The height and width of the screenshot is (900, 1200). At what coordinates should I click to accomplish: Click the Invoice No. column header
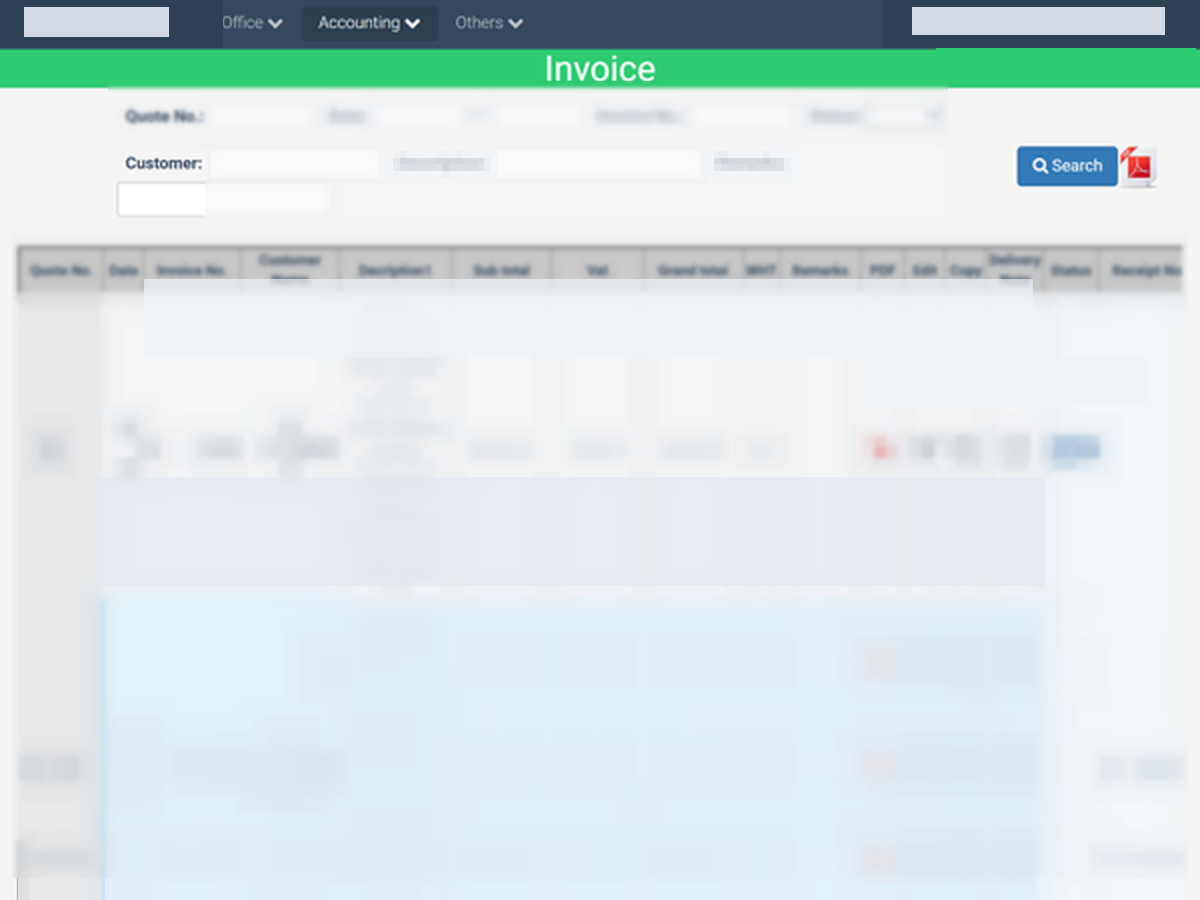pos(192,270)
